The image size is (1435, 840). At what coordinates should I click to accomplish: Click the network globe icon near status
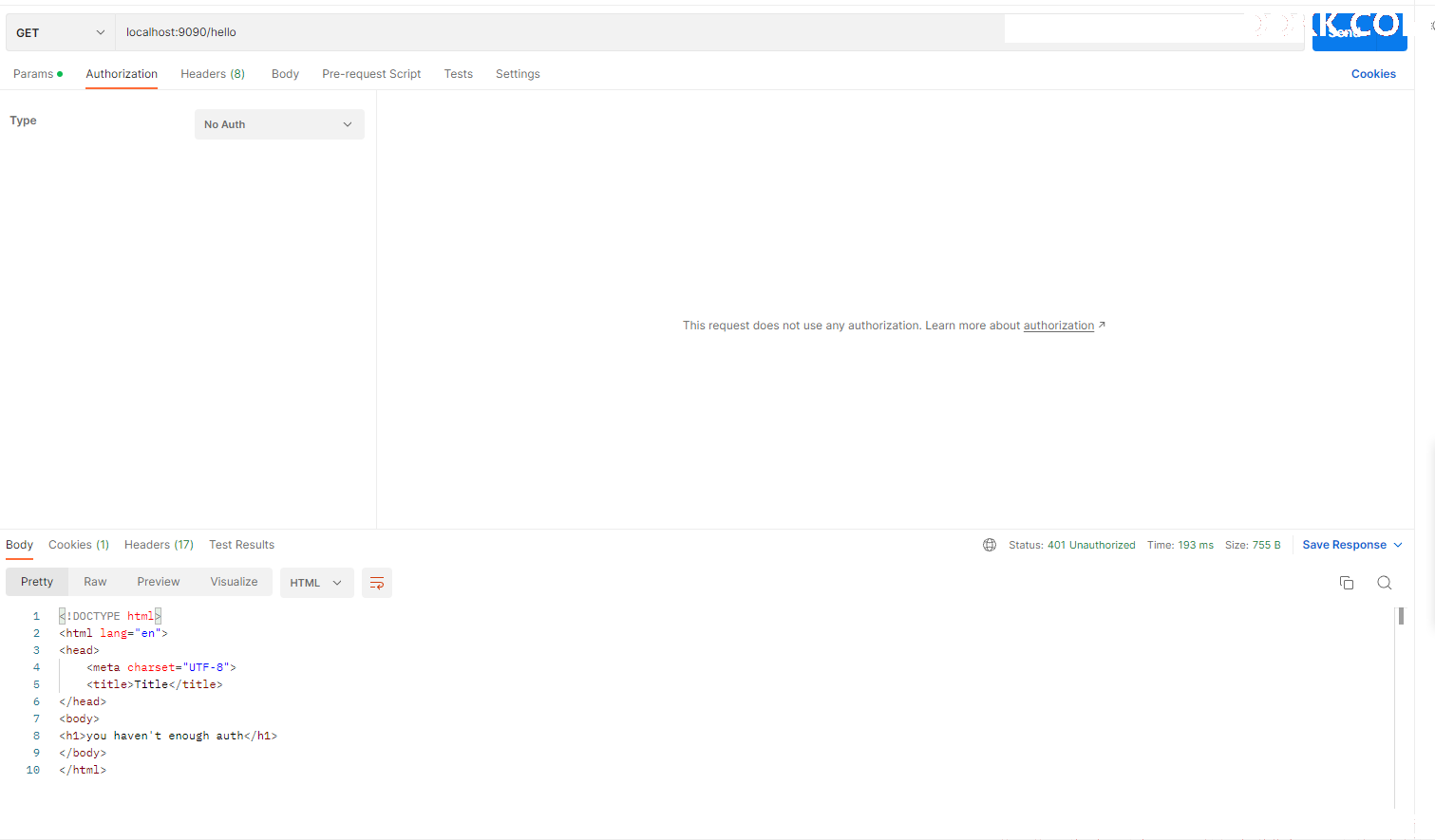coord(990,545)
